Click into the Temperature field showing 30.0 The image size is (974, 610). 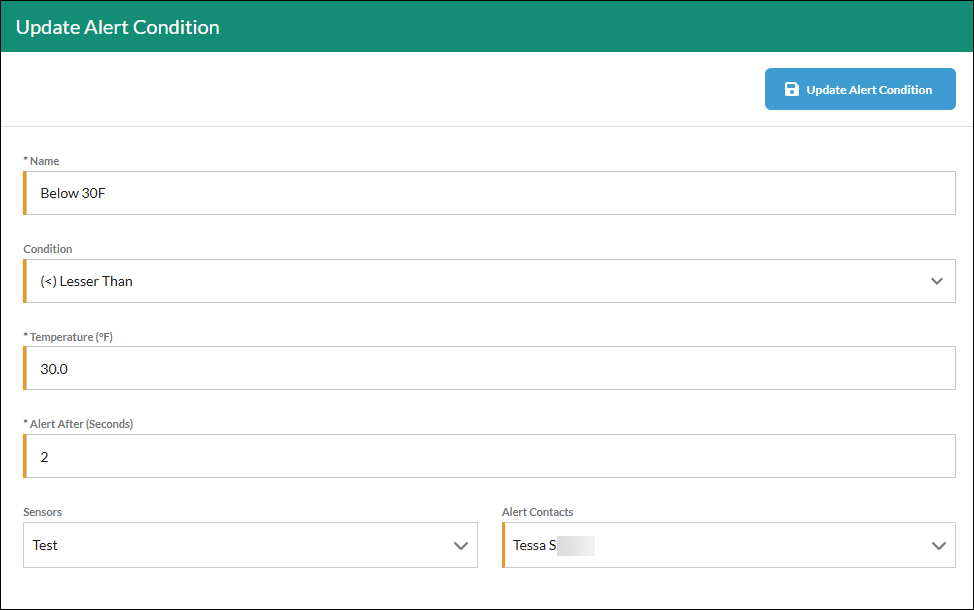[489, 368]
